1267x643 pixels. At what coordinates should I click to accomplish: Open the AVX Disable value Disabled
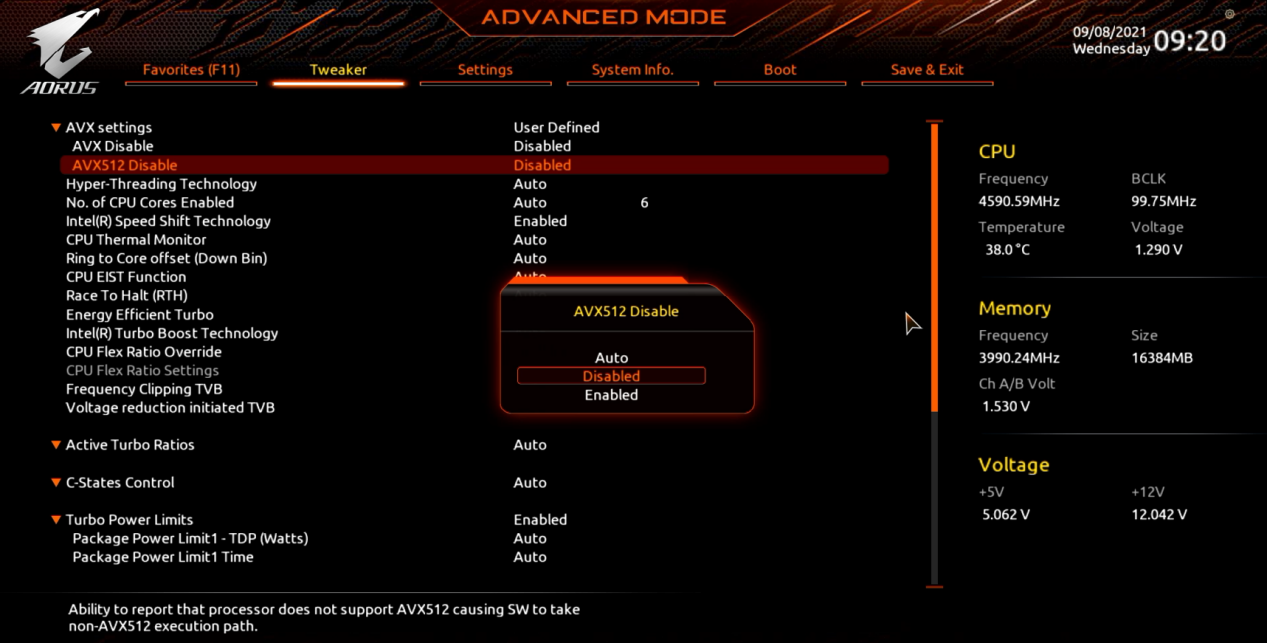(542, 146)
